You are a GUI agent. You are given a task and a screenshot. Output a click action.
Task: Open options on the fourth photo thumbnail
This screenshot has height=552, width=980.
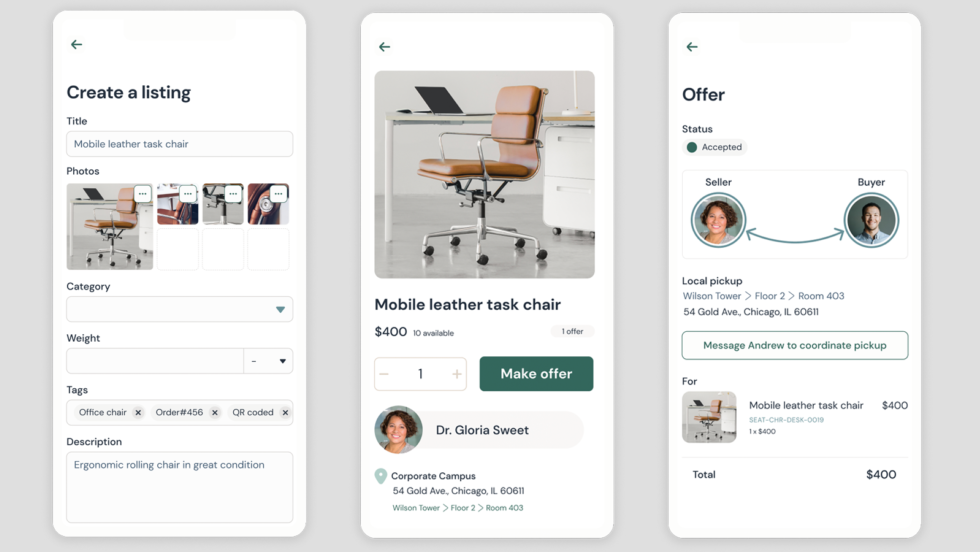pos(278,194)
